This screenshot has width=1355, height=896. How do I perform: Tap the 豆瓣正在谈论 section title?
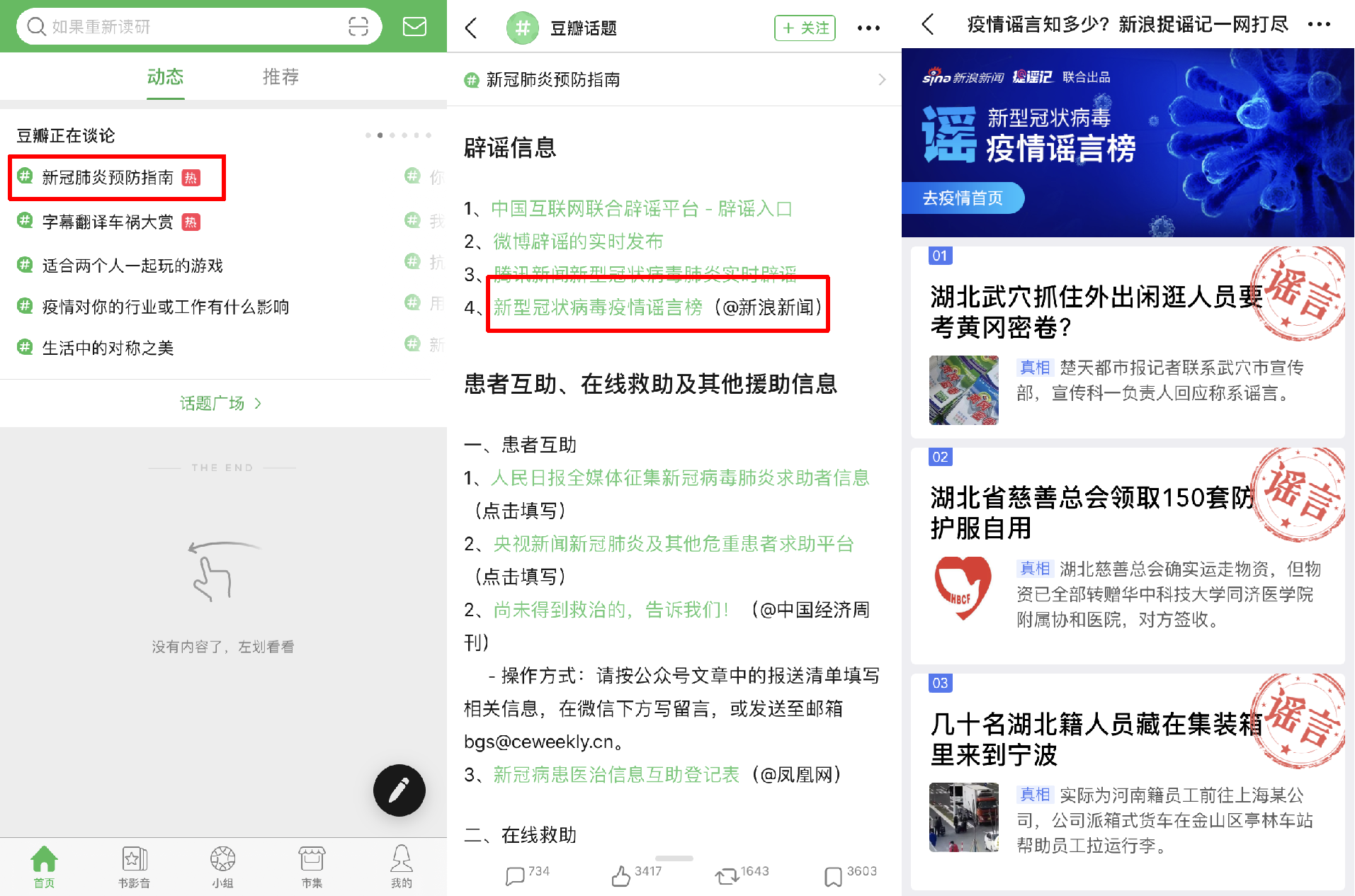(x=66, y=135)
